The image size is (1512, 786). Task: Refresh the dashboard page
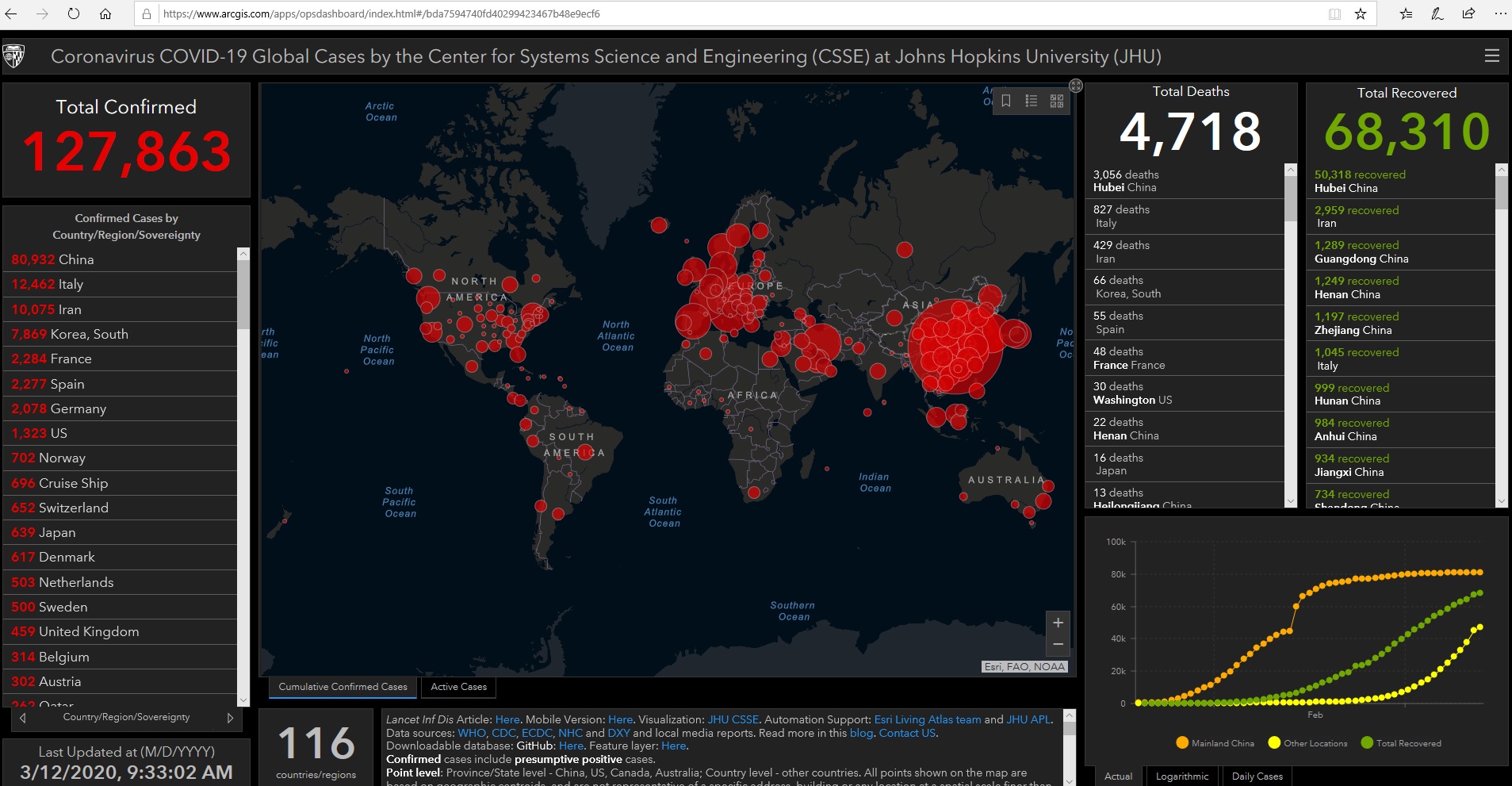(74, 13)
